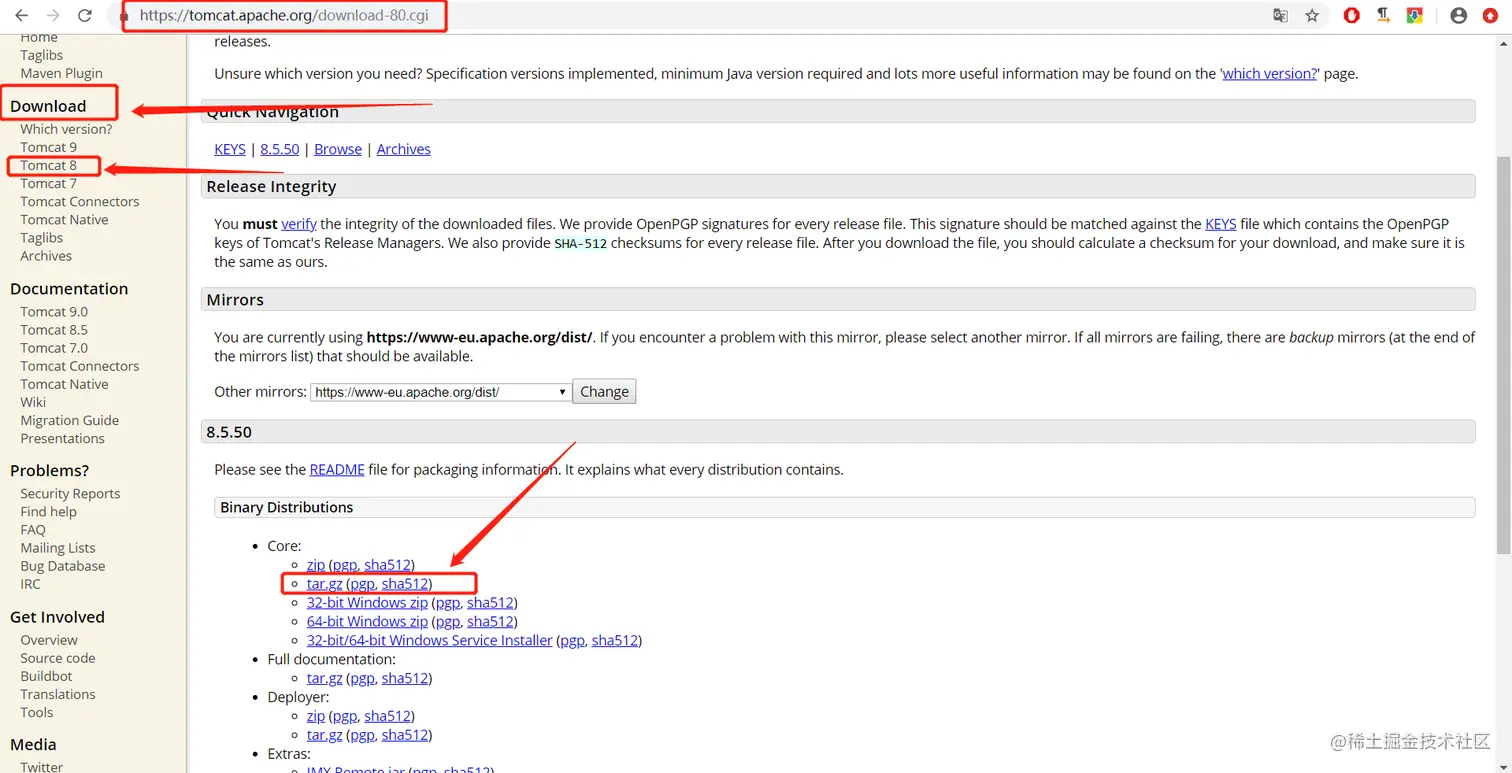This screenshot has height=773, width=1512.
Task: Select Tomcat 7 under Download
Action: [48, 183]
